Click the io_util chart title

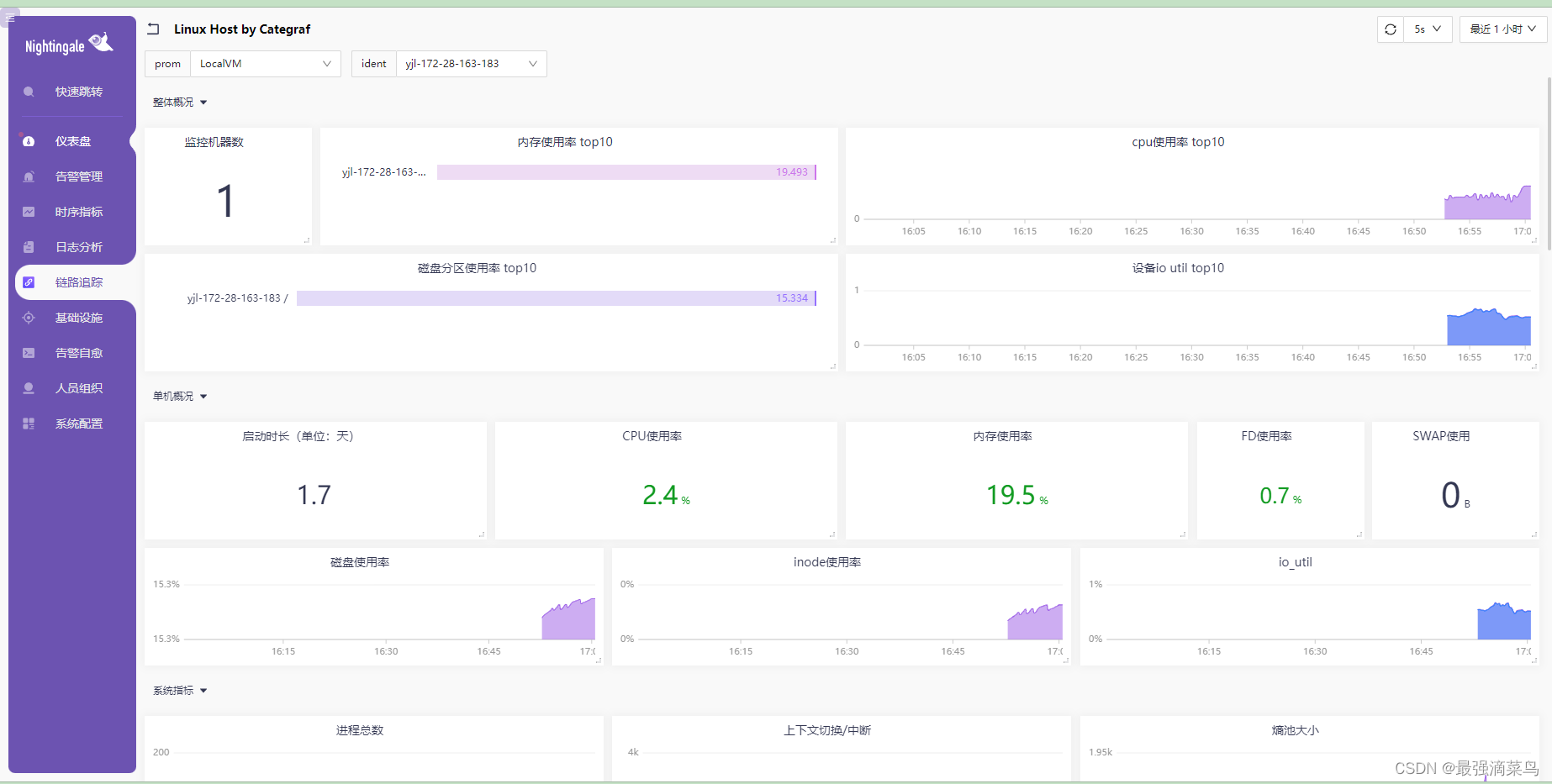pos(1295,562)
